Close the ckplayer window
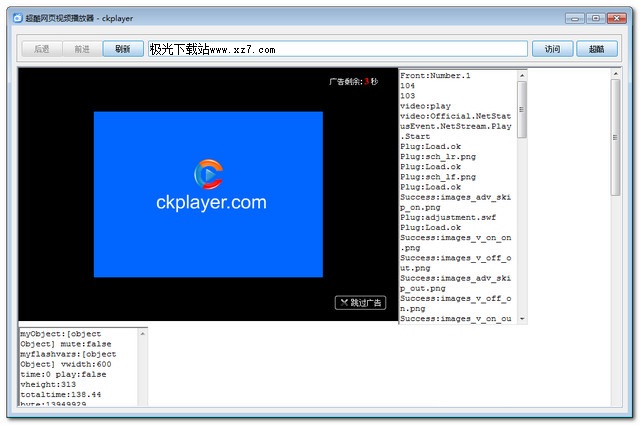Image resolution: width=640 pixels, height=425 pixels. 617,18
